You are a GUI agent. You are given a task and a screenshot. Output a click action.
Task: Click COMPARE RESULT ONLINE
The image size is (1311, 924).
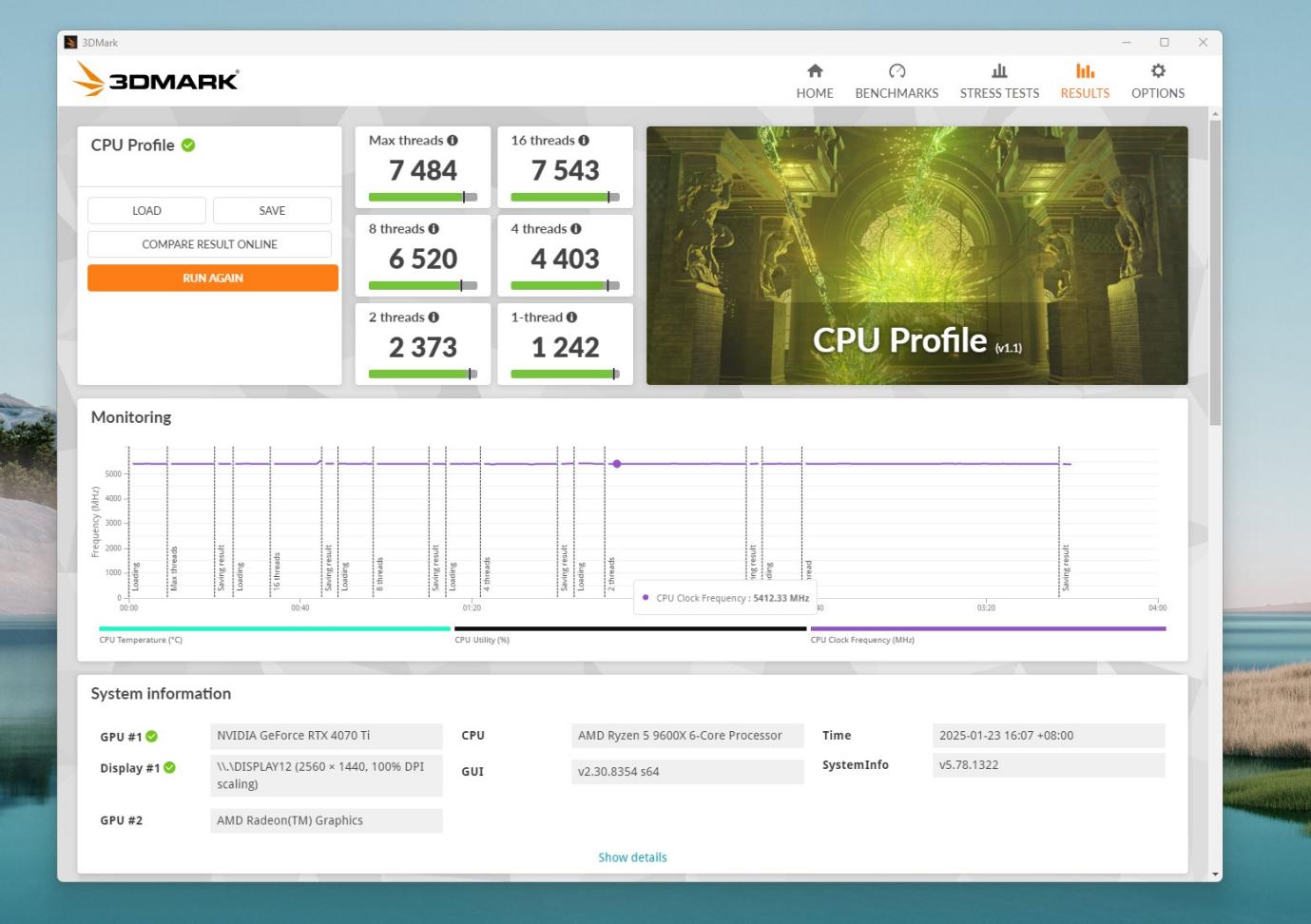click(x=209, y=244)
